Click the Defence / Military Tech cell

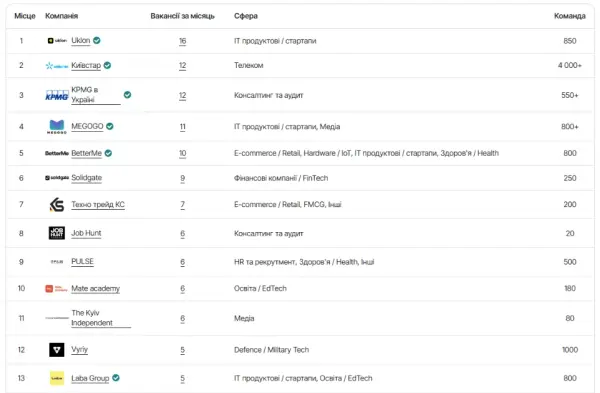(x=271, y=350)
